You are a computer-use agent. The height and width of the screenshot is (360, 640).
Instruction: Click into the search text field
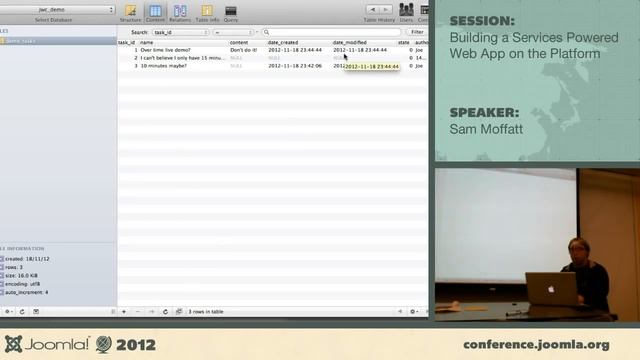pyautogui.click(x=331, y=32)
